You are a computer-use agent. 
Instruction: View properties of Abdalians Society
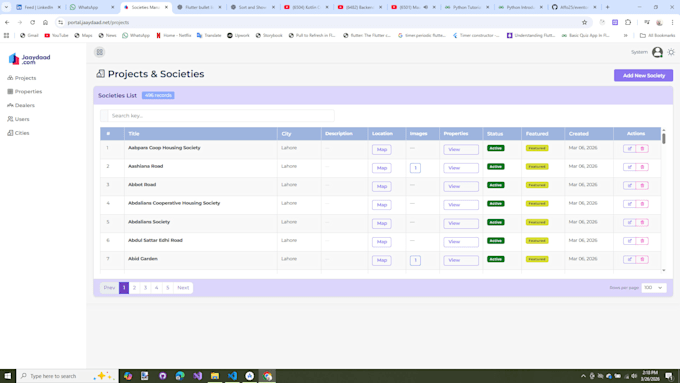tap(461, 223)
